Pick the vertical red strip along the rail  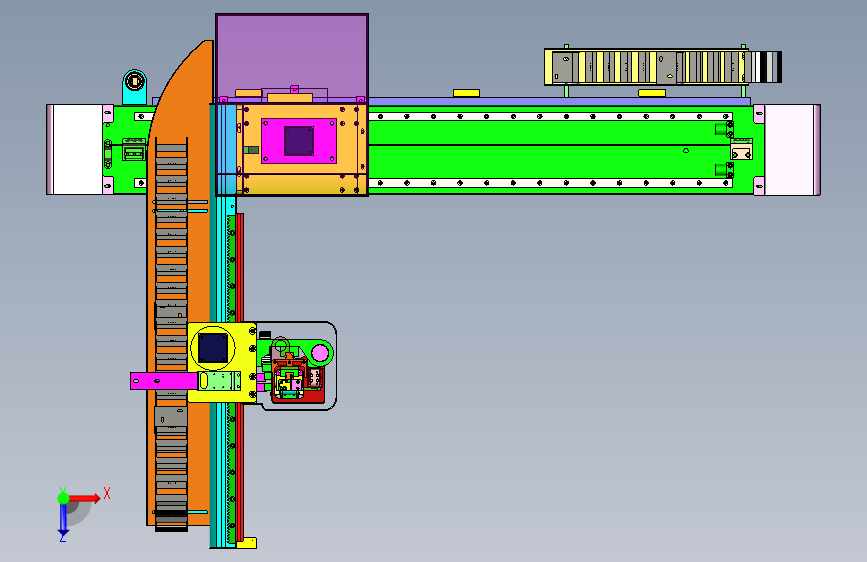[x=239, y=376]
